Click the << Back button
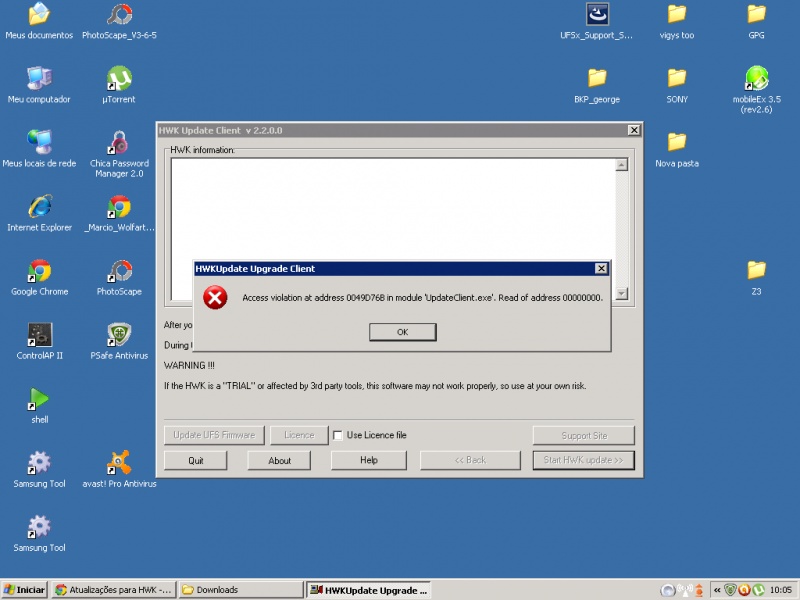The image size is (800, 600). pos(470,460)
